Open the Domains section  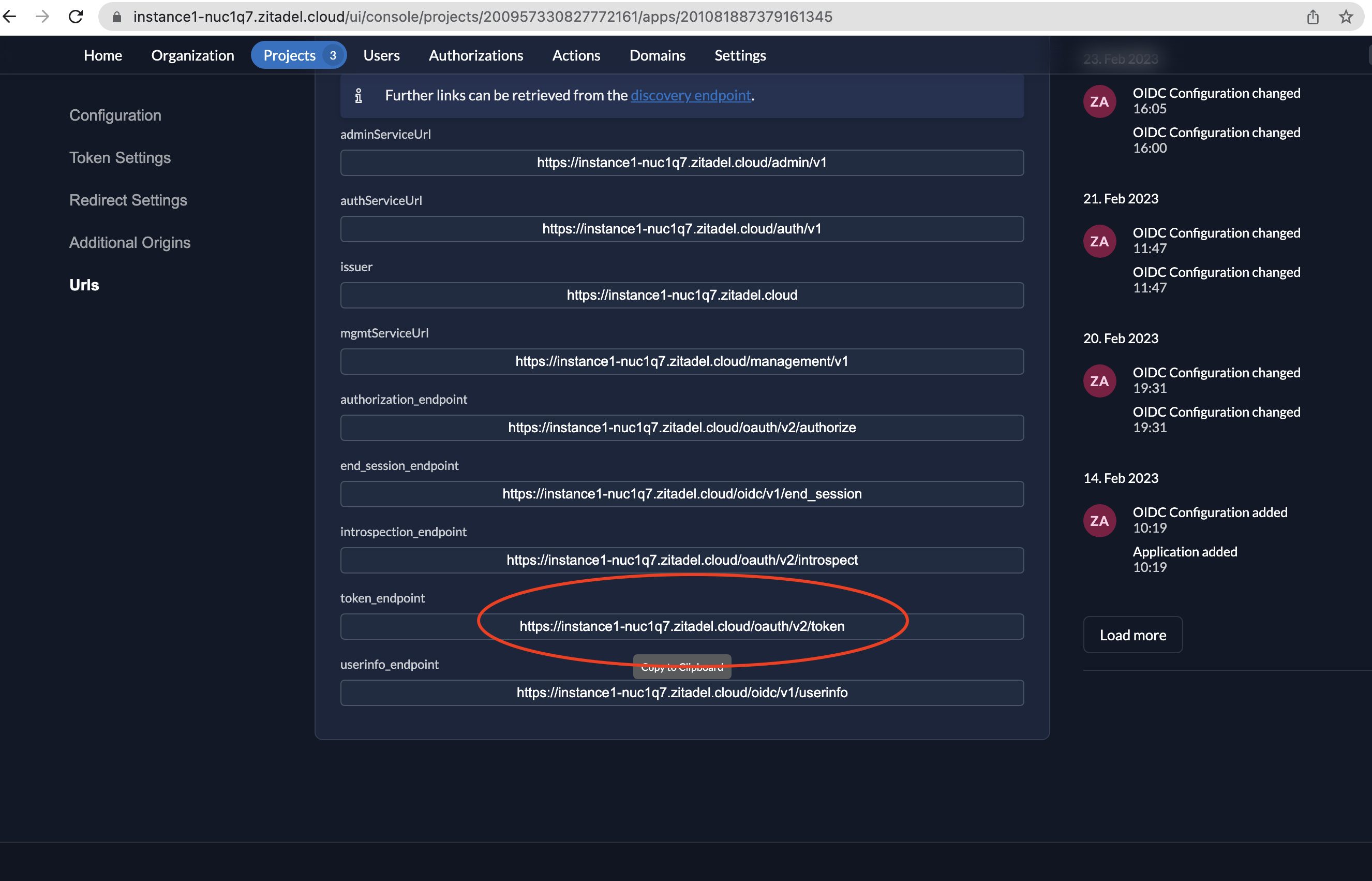point(658,55)
